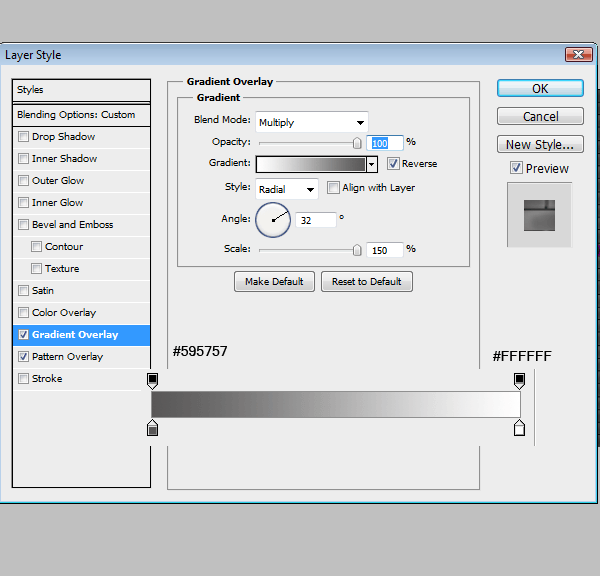Click the New Style... button
This screenshot has width=600, height=576.
pyautogui.click(x=540, y=144)
